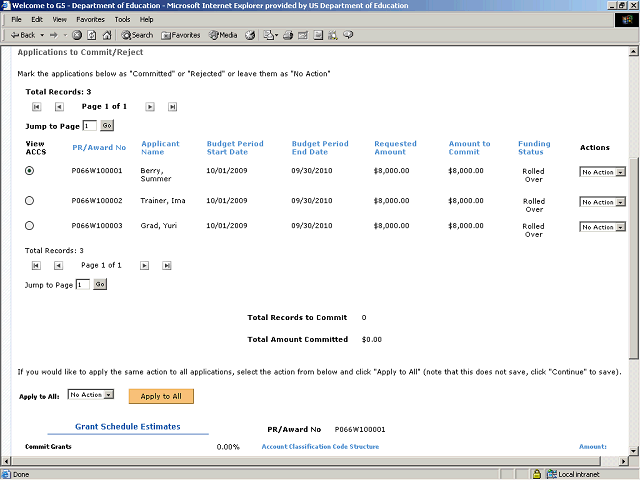Open the Apply to All dropdown
The image size is (640, 480).
pos(91,395)
